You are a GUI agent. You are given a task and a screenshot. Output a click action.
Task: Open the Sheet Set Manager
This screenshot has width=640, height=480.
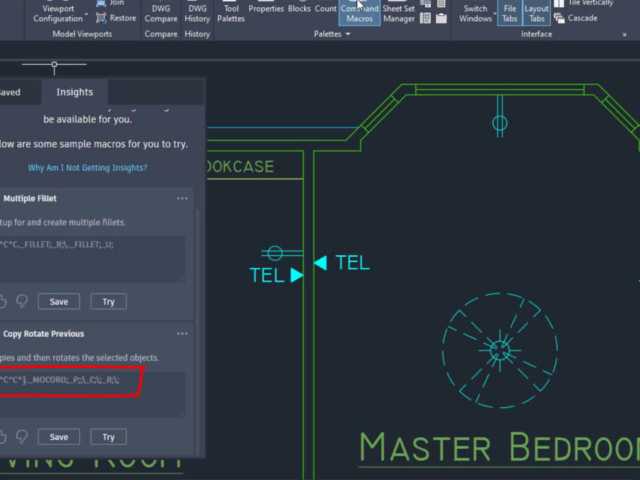(399, 11)
